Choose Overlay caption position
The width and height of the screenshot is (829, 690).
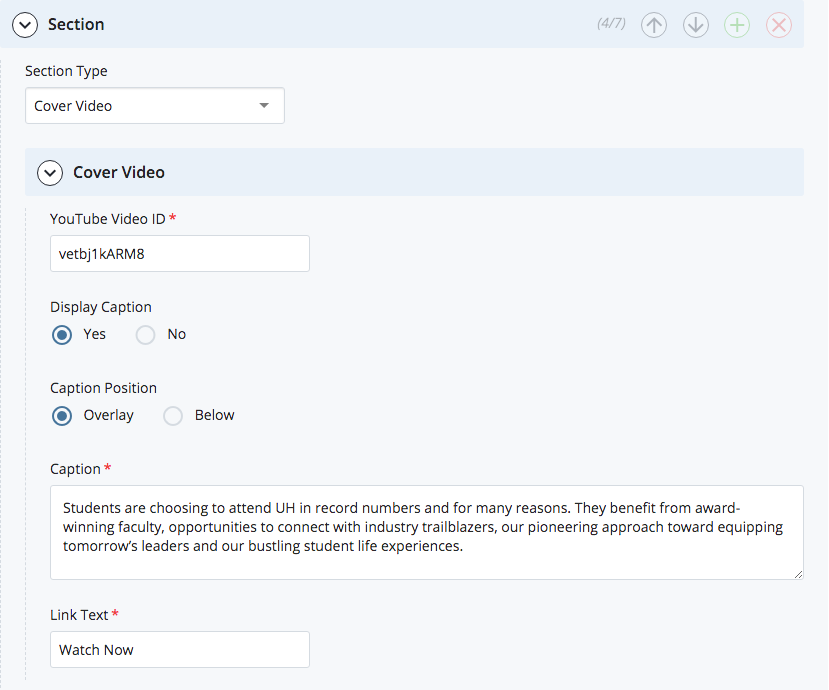tap(62, 416)
